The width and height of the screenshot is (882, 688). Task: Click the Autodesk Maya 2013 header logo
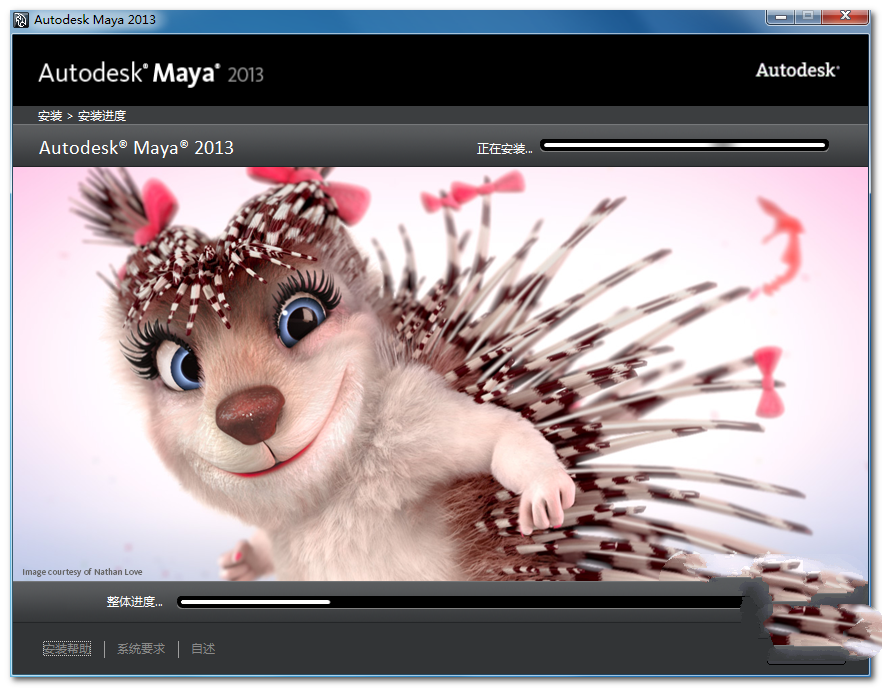click(151, 74)
